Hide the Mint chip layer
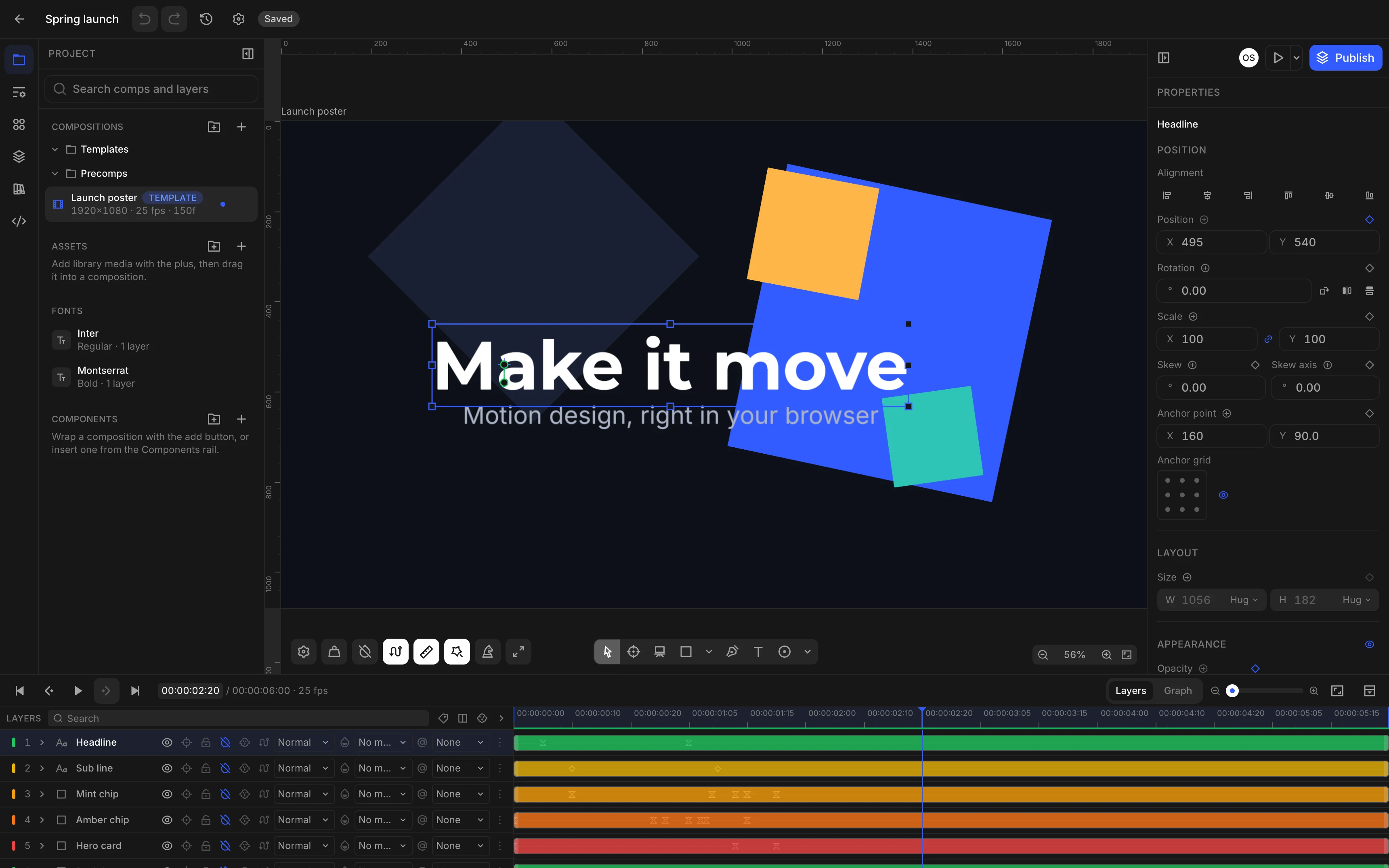The image size is (1389, 868). [167, 794]
